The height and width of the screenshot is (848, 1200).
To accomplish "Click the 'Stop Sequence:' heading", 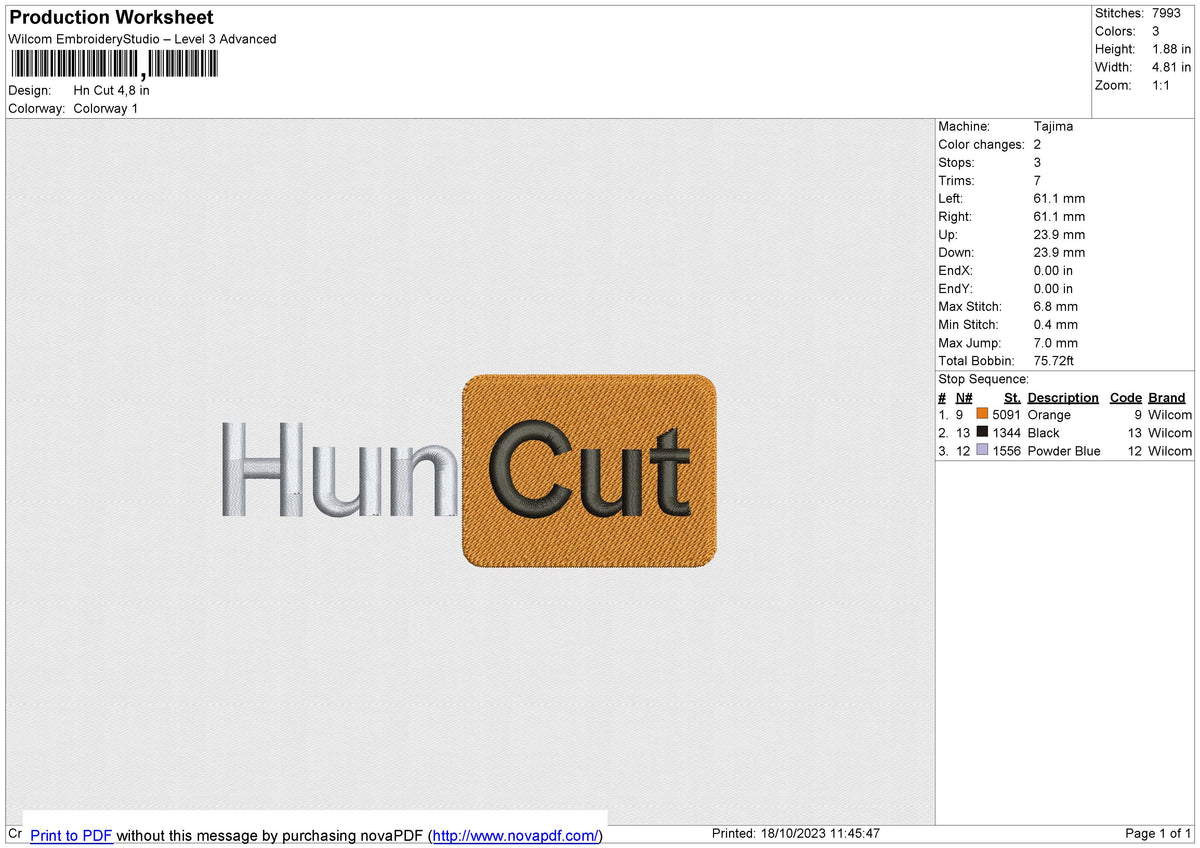I will (983, 379).
